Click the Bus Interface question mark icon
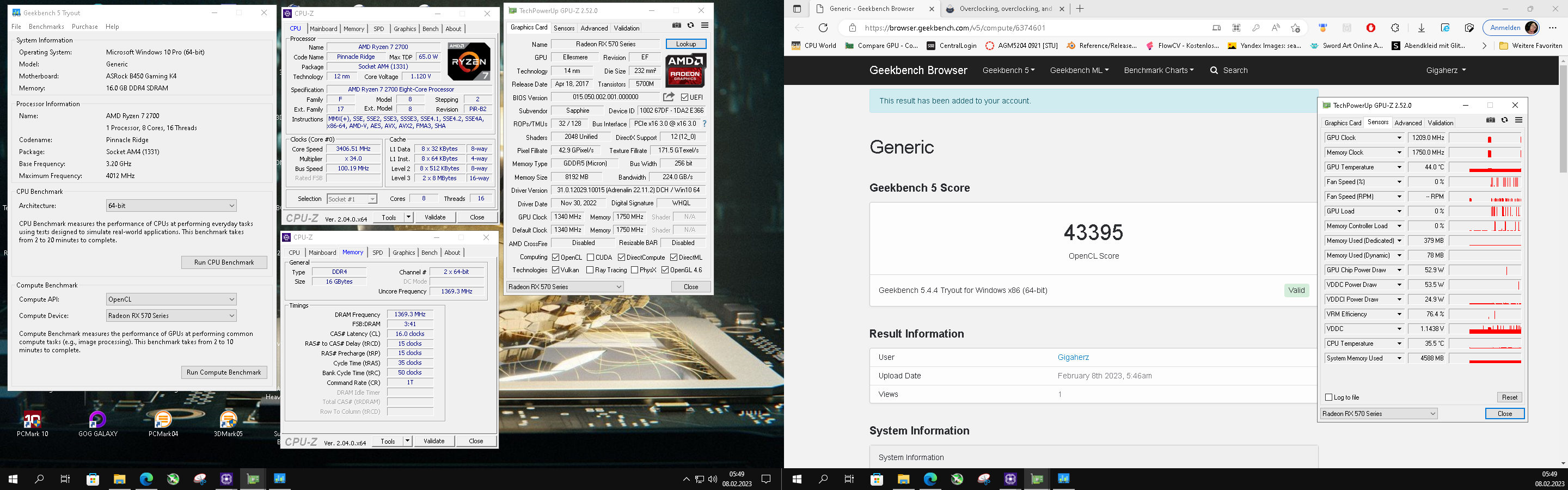1568x490 pixels. pyautogui.click(x=705, y=124)
